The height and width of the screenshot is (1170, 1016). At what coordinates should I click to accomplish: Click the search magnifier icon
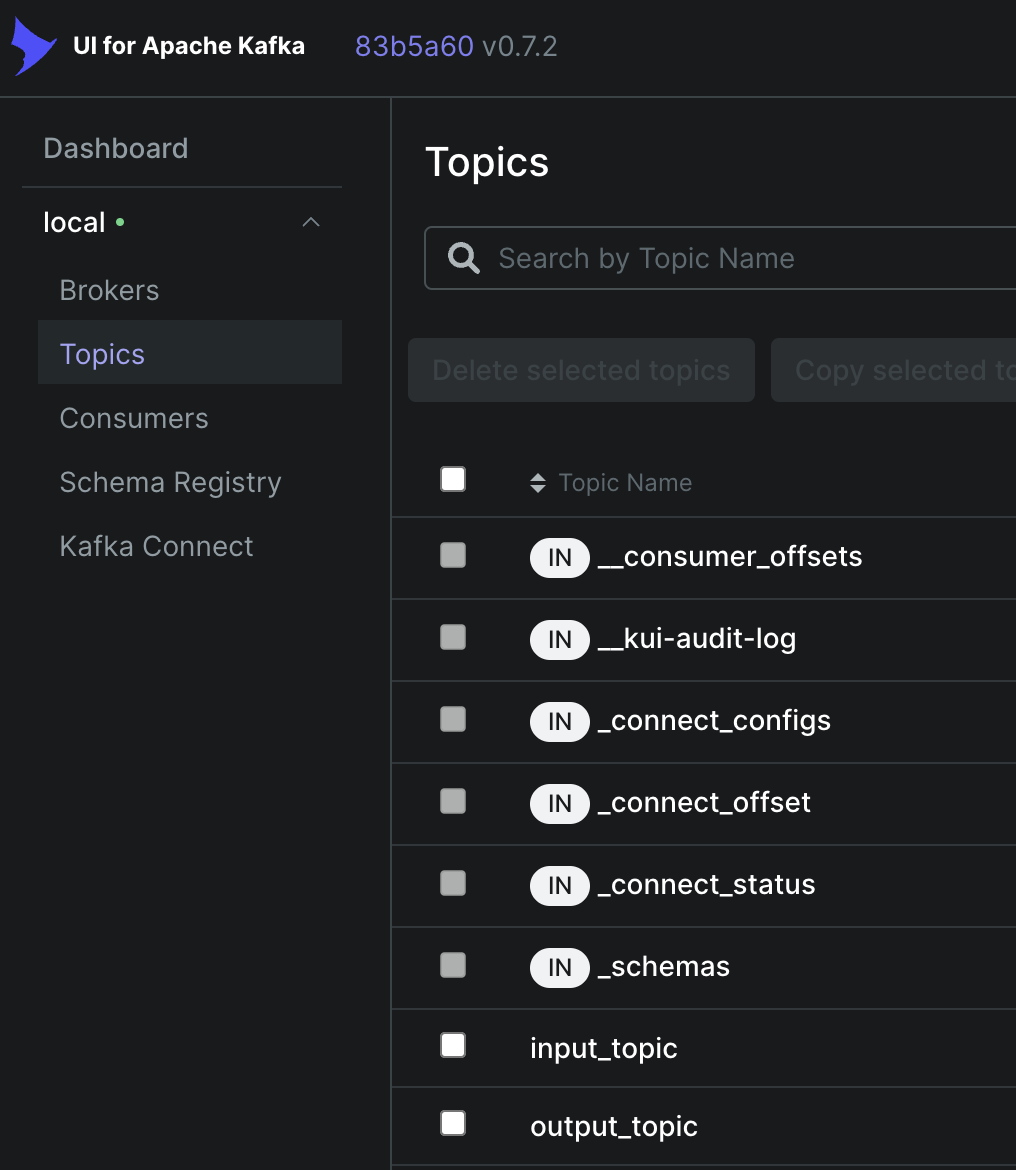click(463, 258)
